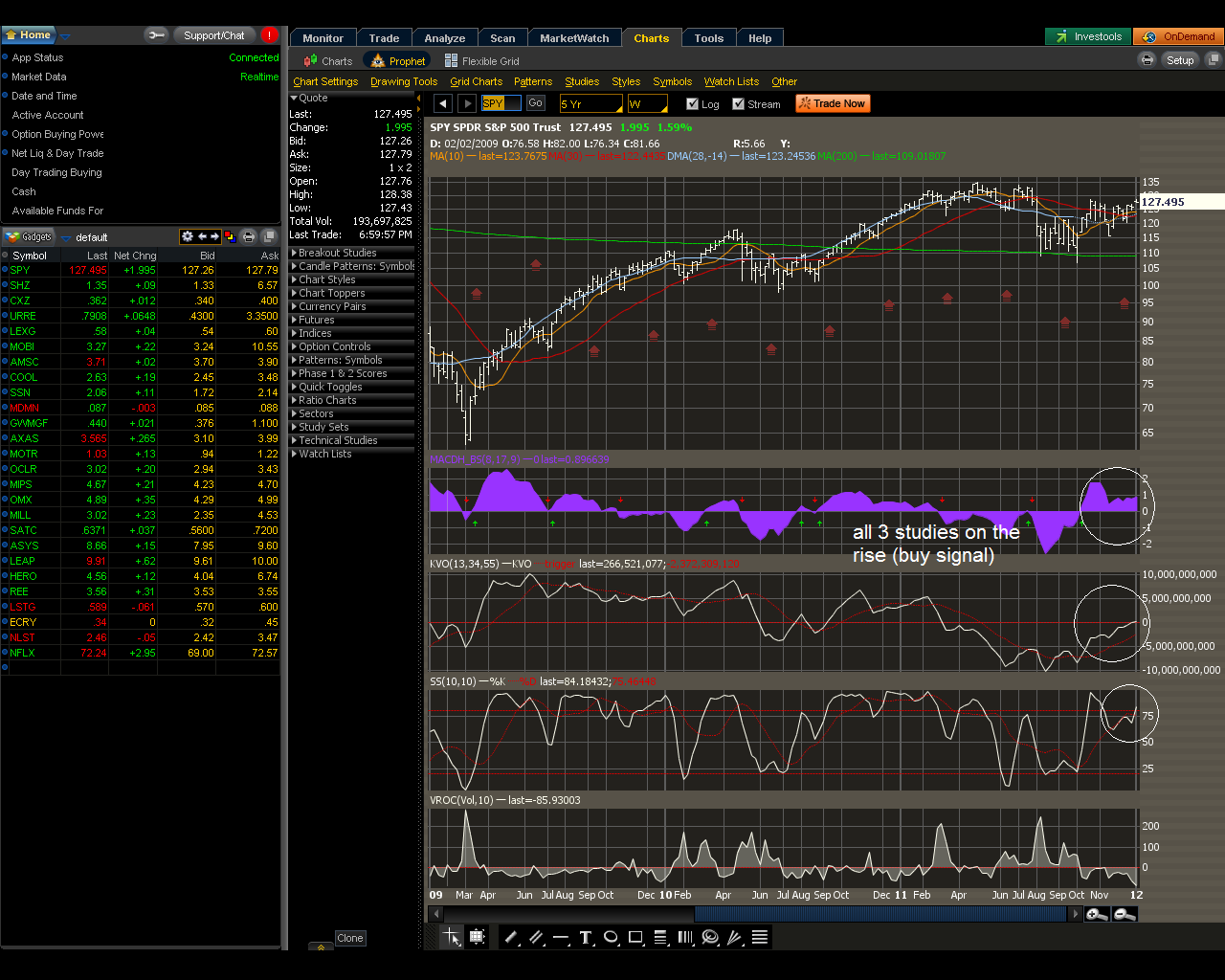
Task: Expand the Watch Lists section
Action: pyautogui.click(x=351, y=454)
